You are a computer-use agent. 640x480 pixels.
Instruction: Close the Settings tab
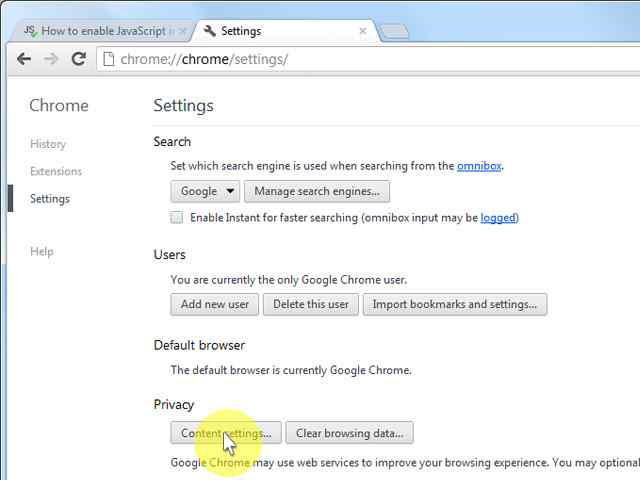click(x=362, y=31)
